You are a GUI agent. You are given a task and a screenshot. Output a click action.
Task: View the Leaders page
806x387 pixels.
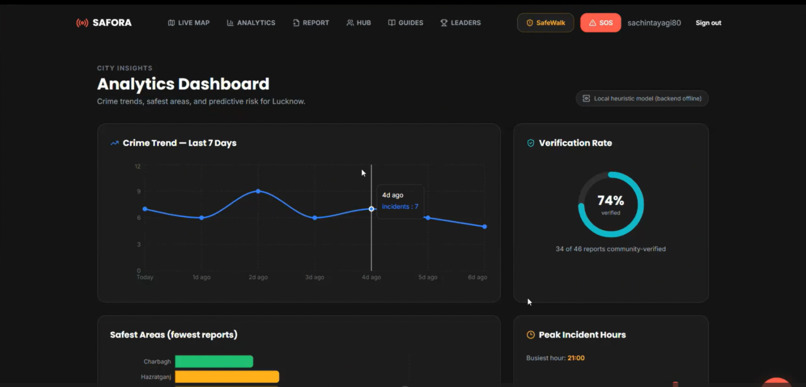(461, 23)
